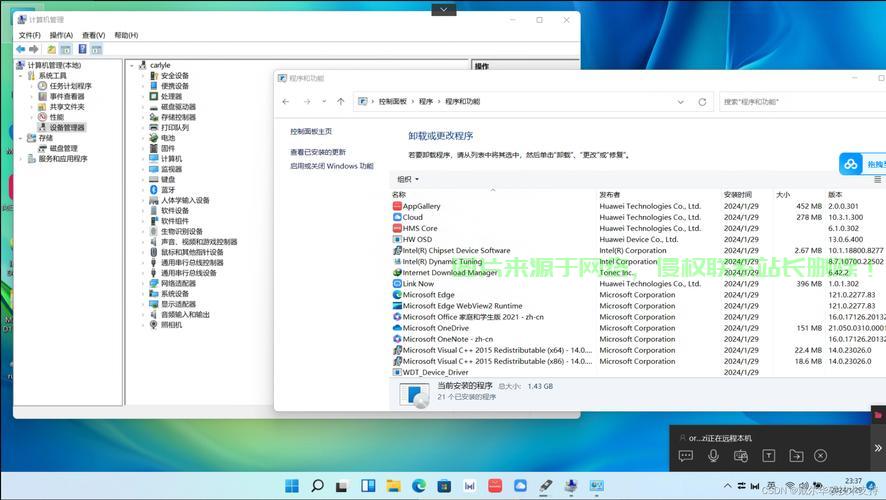The width and height of the screenshot is (886, 500).
Task: Click the 键盘 keyboard category icon
Action: [154, 179]
